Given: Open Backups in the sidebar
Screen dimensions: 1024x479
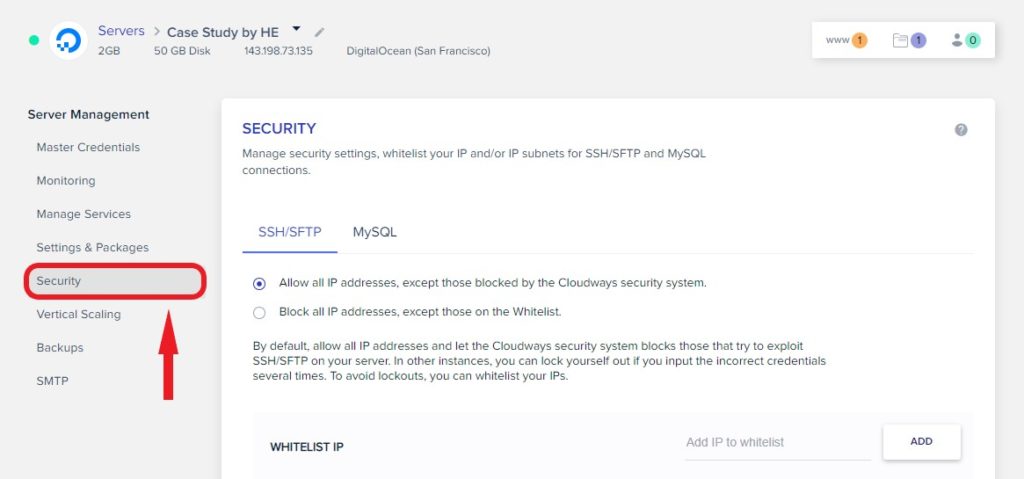Looking at the screenshot, I should tap(60, 348).
